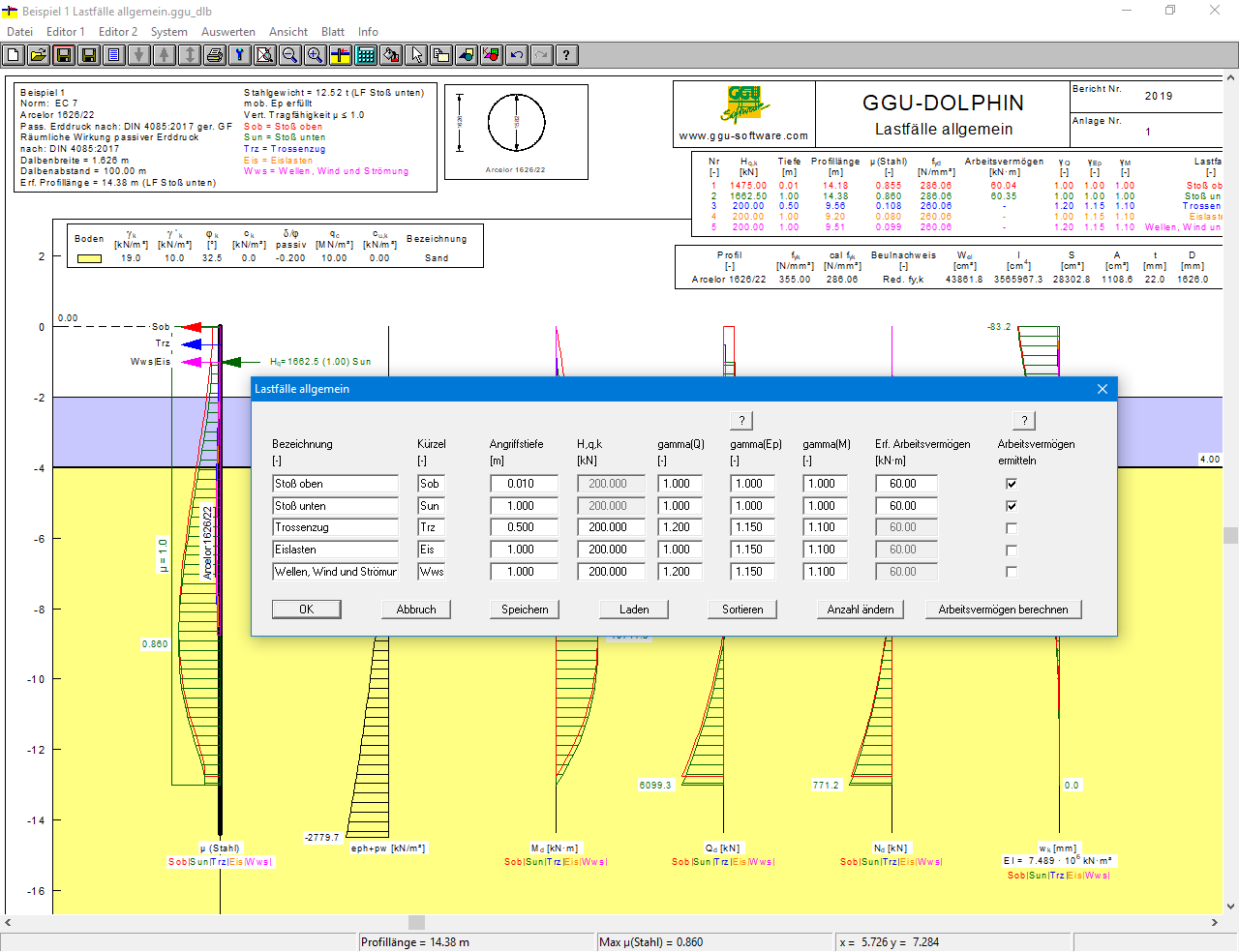Click the New file toolbar icon
Screen dimensions: 1239x952
click(x=14, y=55)
